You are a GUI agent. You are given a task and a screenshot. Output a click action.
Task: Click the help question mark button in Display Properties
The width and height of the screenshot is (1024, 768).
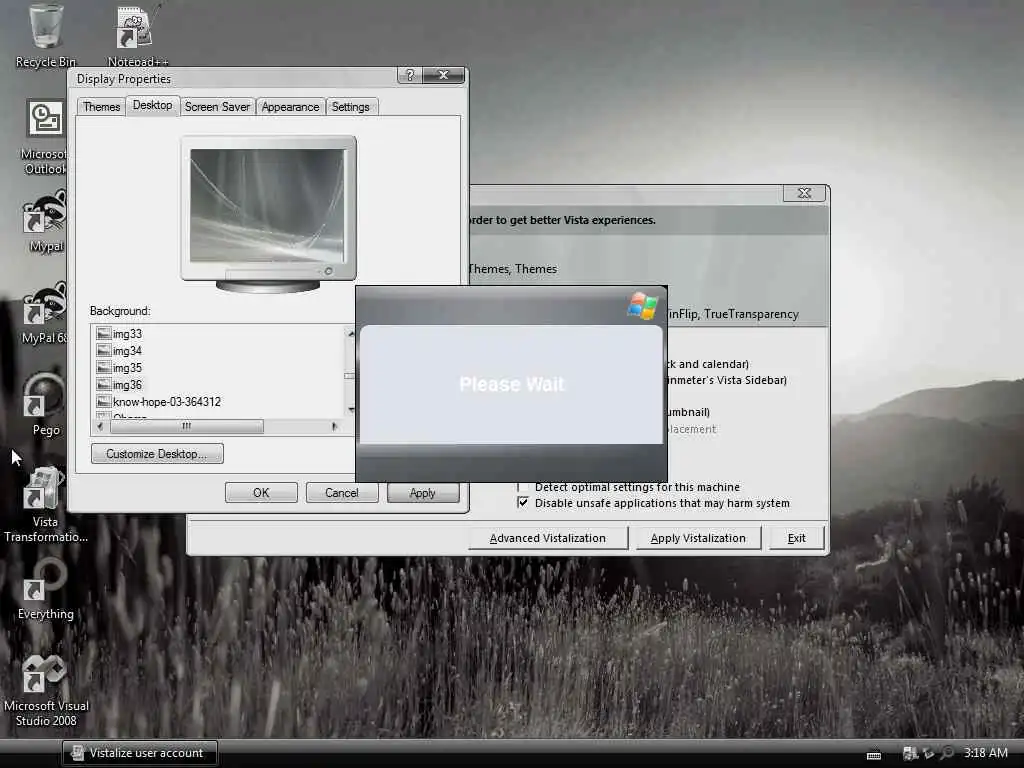coord(409,75)
